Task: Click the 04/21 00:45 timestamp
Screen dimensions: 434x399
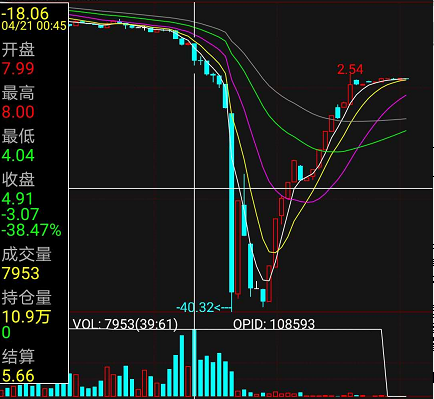Action: point(34,26)
